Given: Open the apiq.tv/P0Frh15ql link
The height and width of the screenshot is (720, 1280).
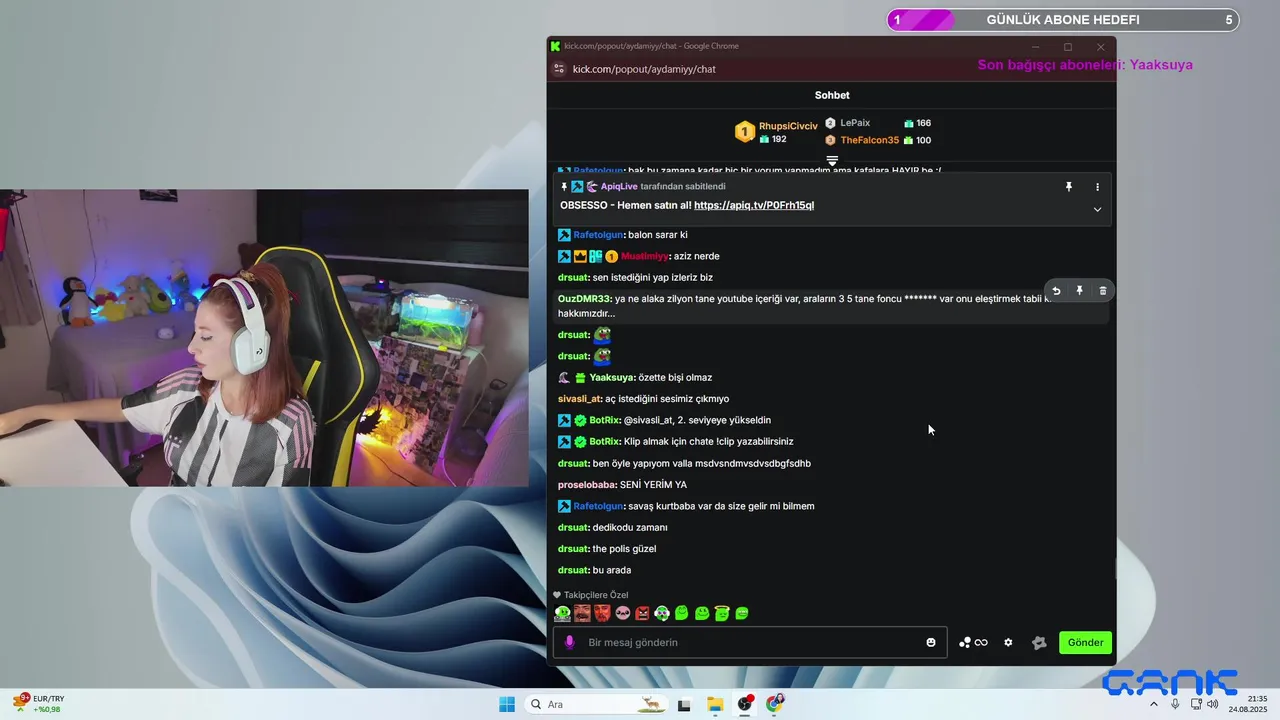Looking at the screenshot, I should 754,205.
